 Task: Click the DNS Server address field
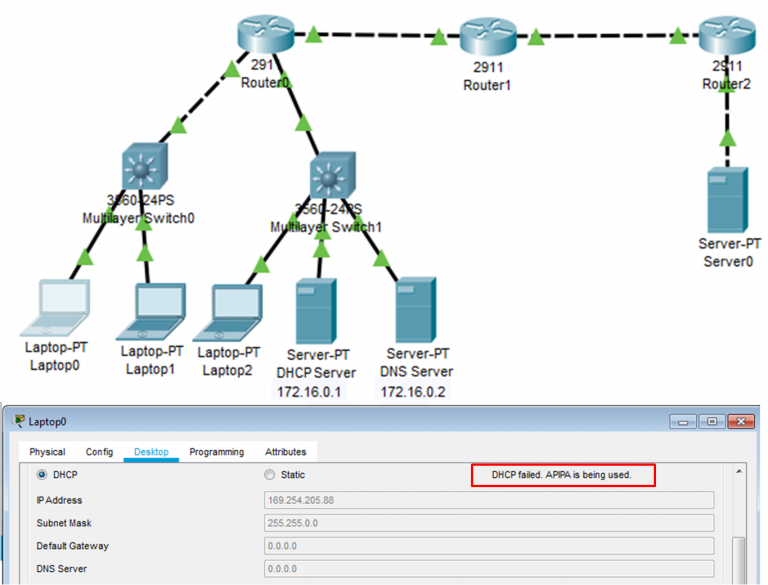tap(489, 568)
